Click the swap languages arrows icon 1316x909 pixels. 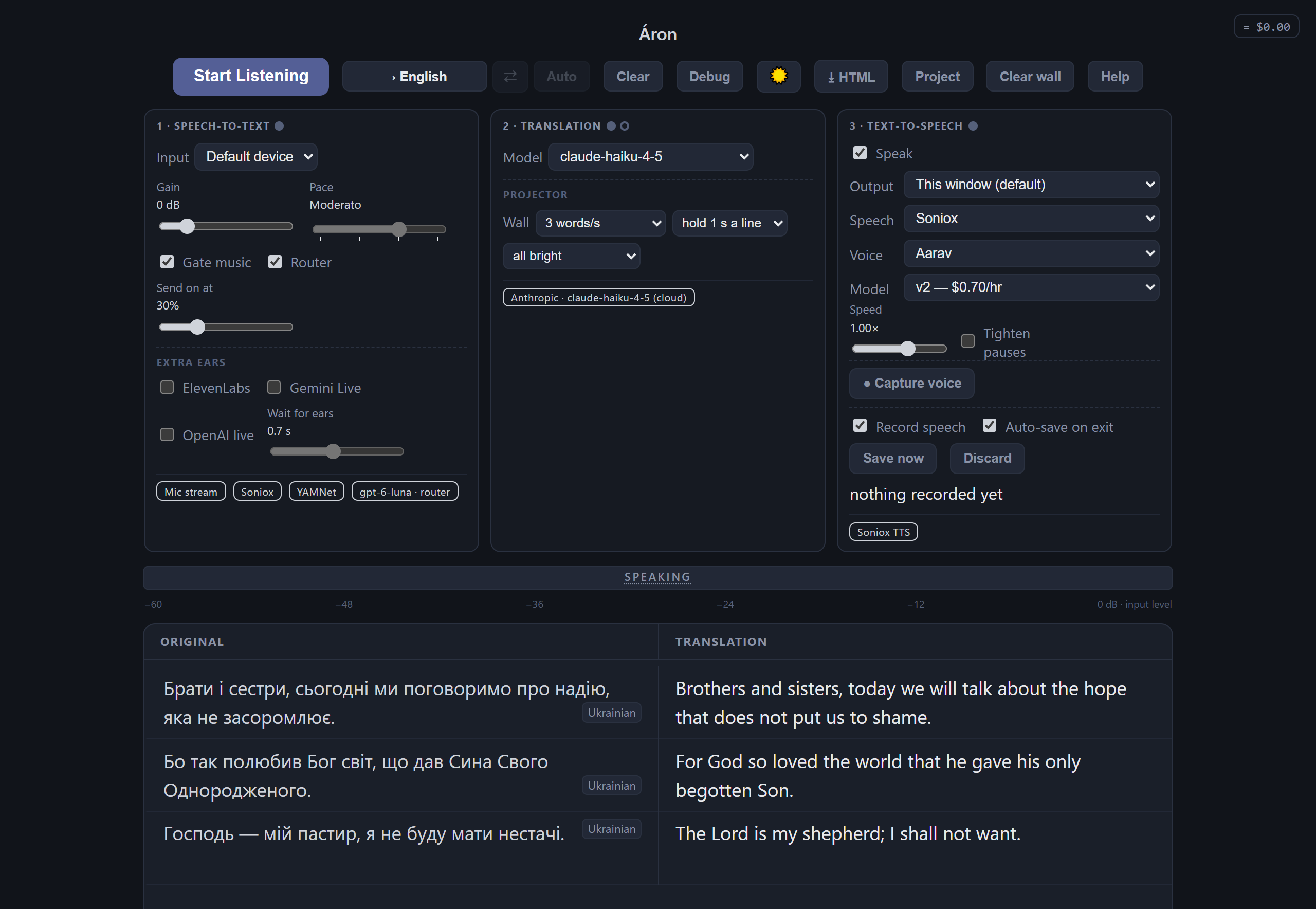(510, 76)
